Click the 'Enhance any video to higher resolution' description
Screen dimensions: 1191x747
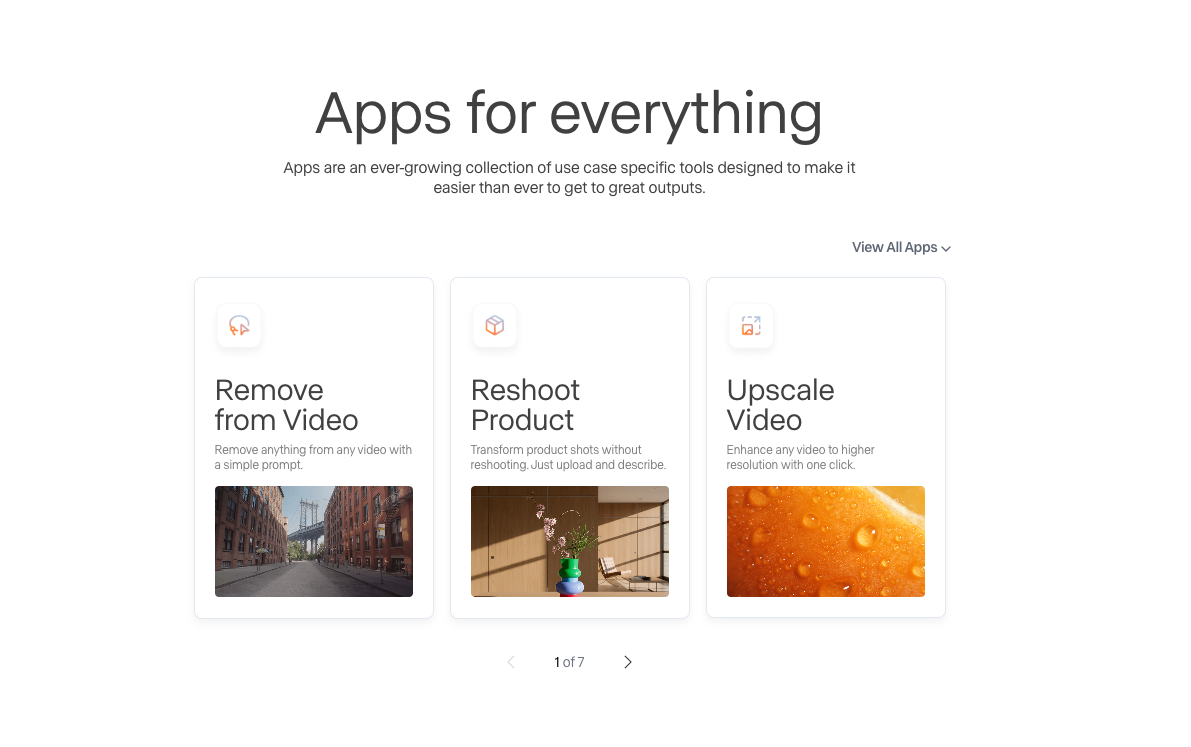pos(800,457)
